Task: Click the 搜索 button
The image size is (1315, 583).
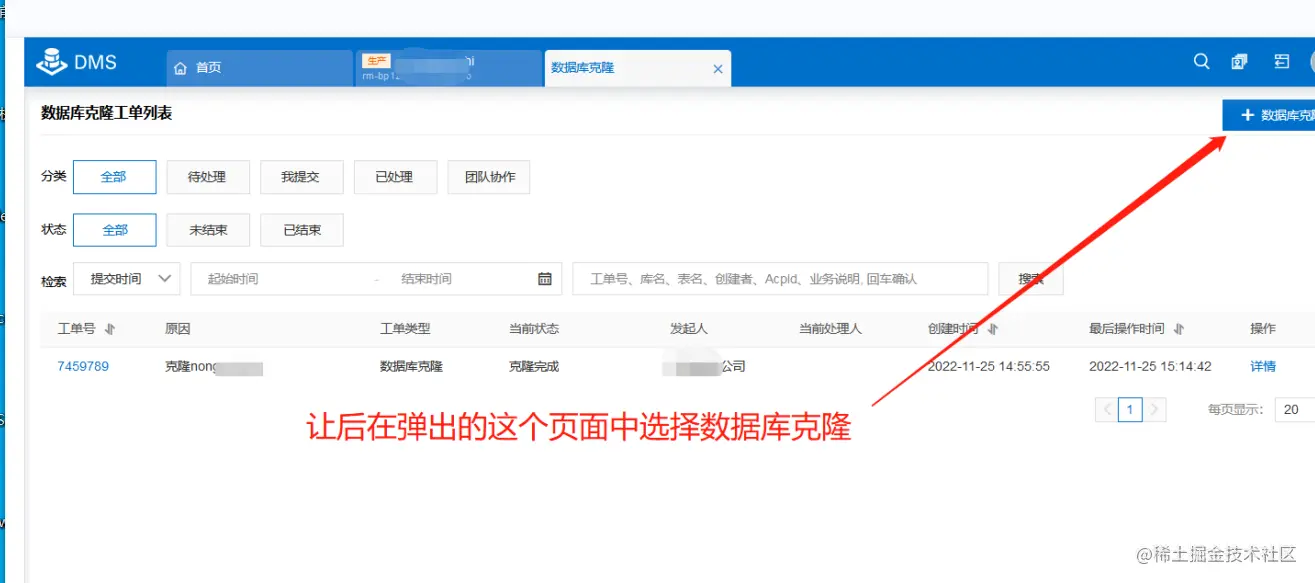Action: (x=1031, y=279)
